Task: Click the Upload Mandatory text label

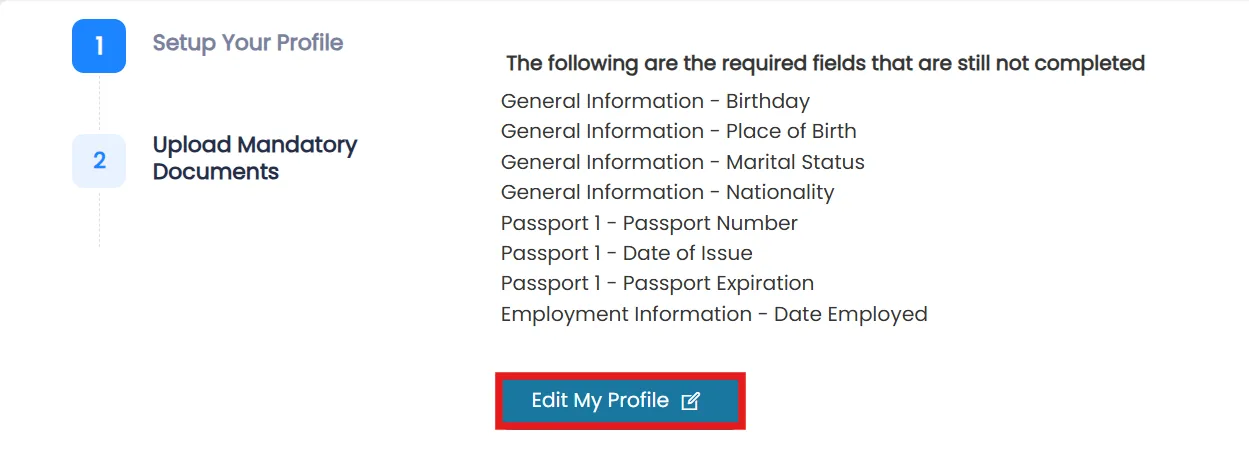Action: pos(255,145)
